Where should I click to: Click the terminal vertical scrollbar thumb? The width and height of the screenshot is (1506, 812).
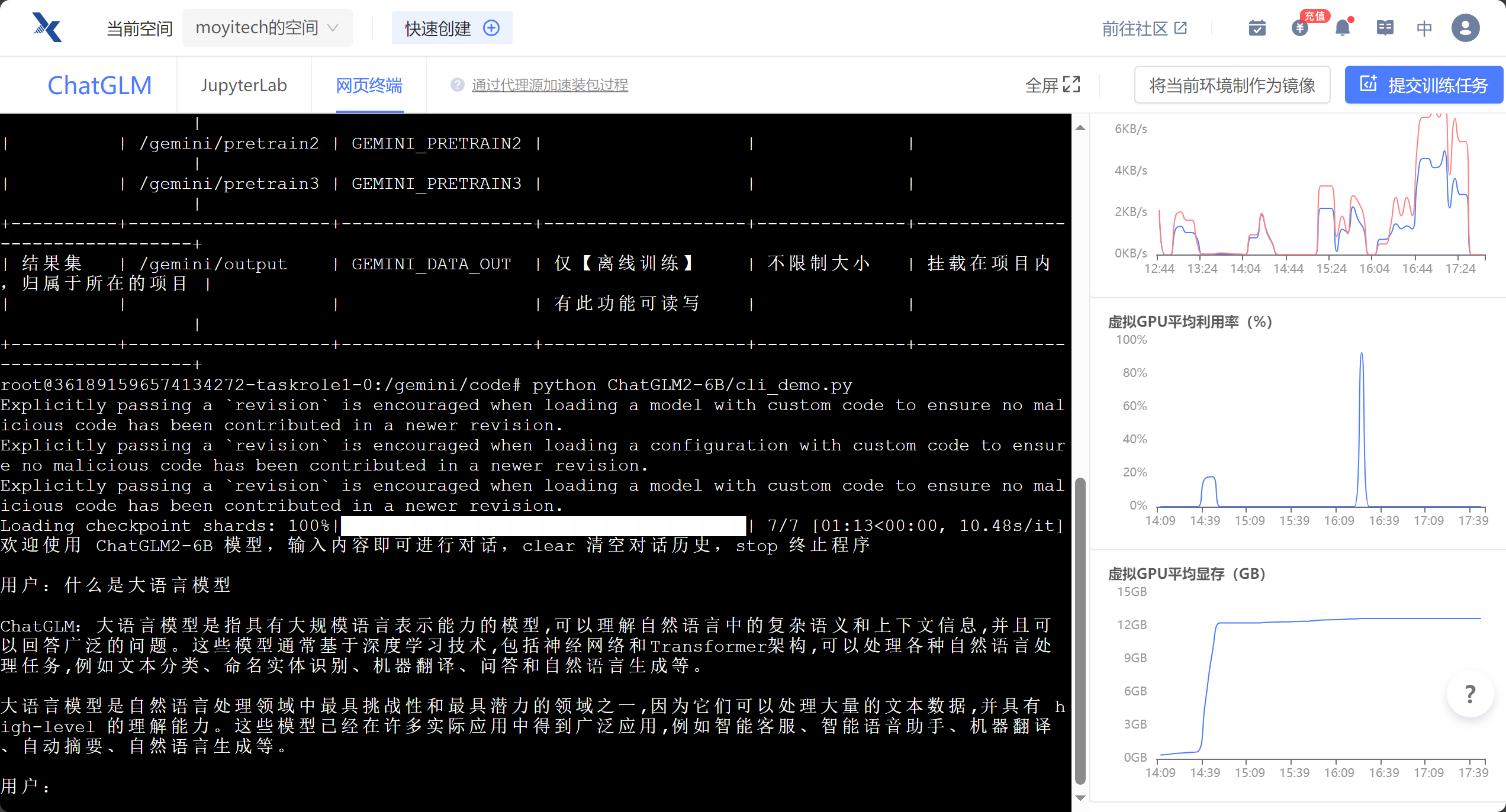click(1080, 630)
